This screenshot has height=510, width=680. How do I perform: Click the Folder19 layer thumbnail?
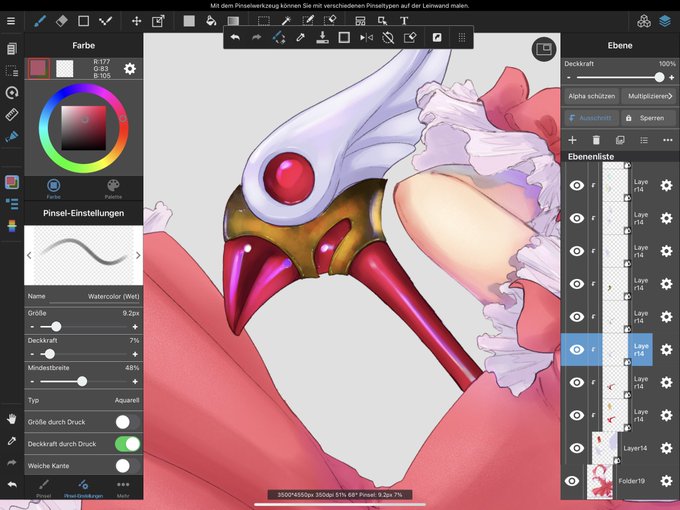(x=600, y=481)
